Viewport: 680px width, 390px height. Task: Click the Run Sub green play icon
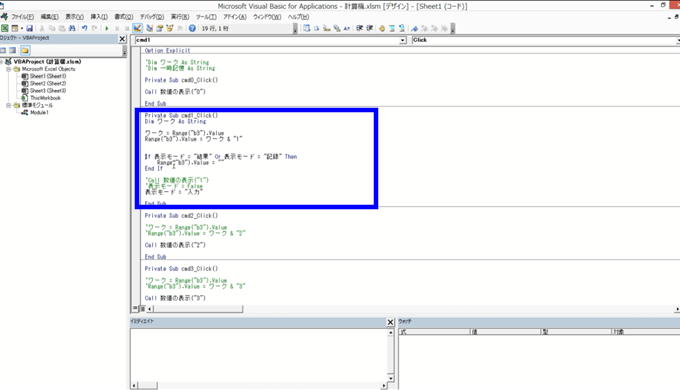pos(107,28)
